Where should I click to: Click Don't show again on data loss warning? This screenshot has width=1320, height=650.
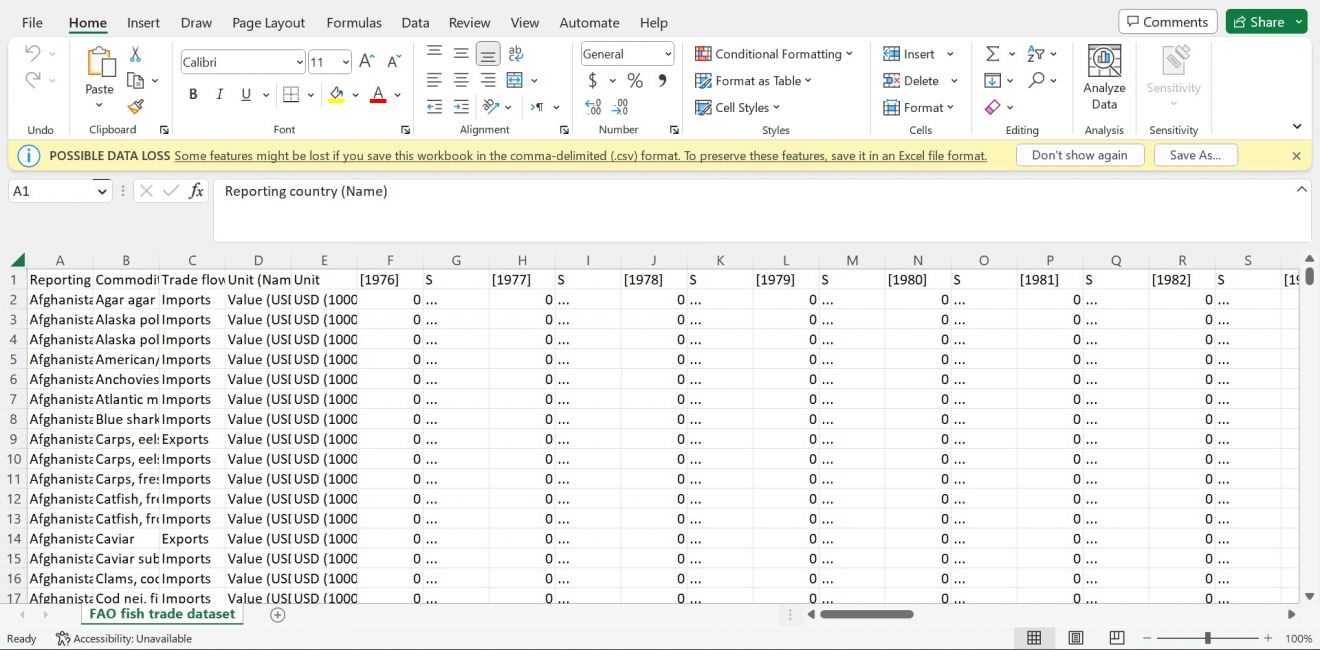click(x=1080, y=155)
